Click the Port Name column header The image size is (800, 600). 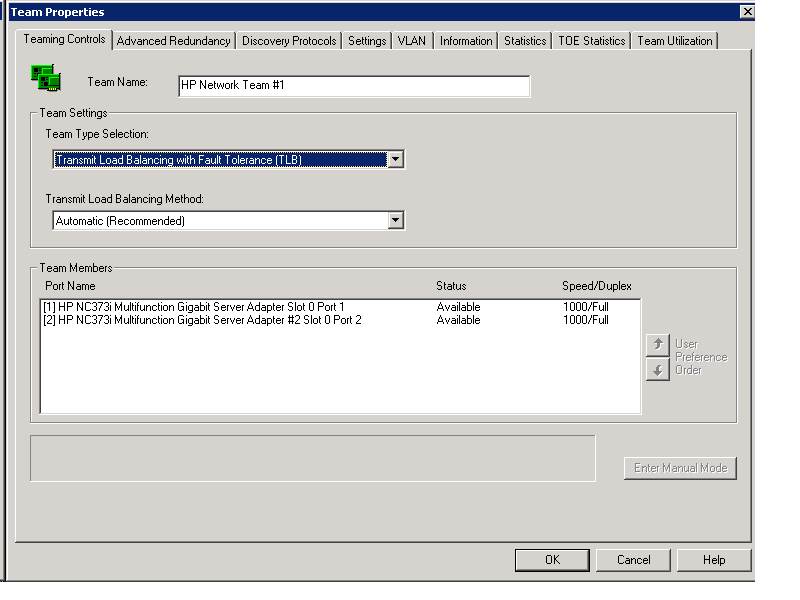pyautogui.click(x=70, y=286)
